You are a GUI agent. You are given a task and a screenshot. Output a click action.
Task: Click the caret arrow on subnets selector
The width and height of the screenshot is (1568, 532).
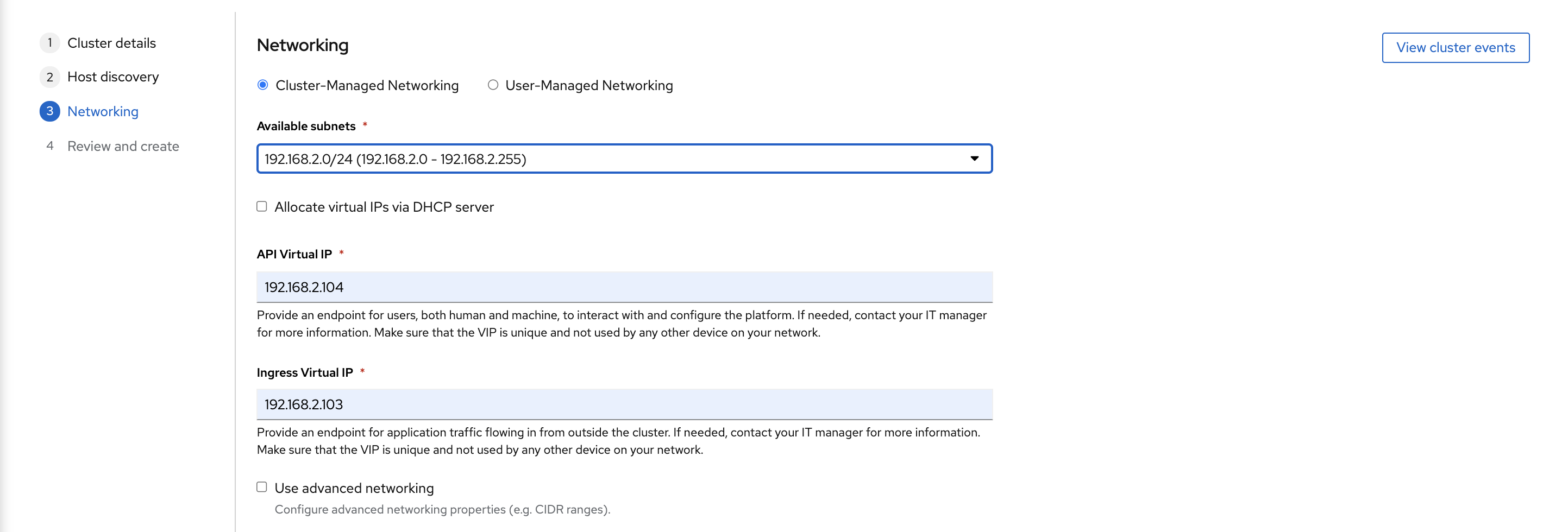[x=975, y=159]
